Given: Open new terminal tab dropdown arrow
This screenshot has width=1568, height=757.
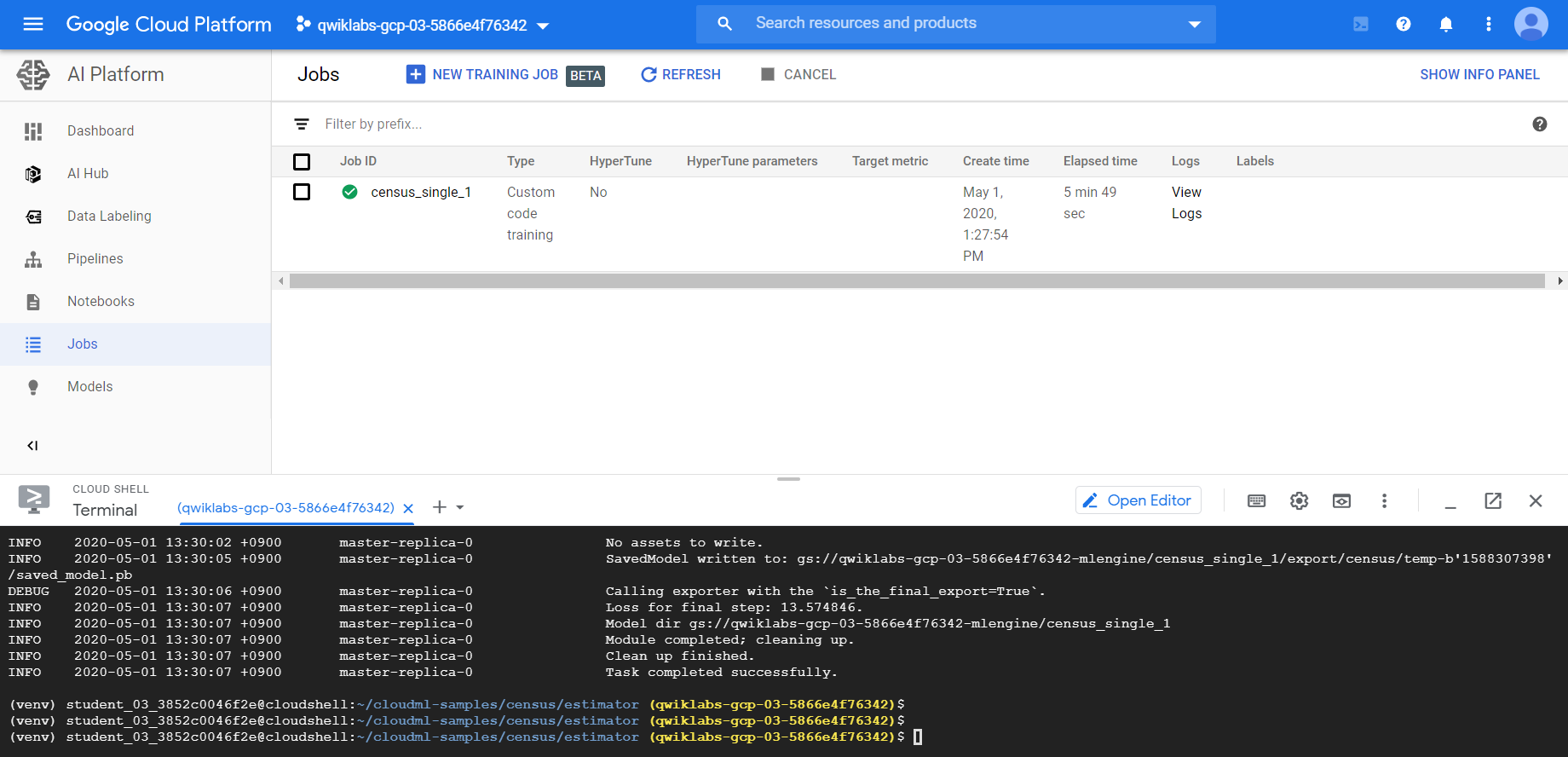Looking at the screenshot, I should (x=460, y=508).
